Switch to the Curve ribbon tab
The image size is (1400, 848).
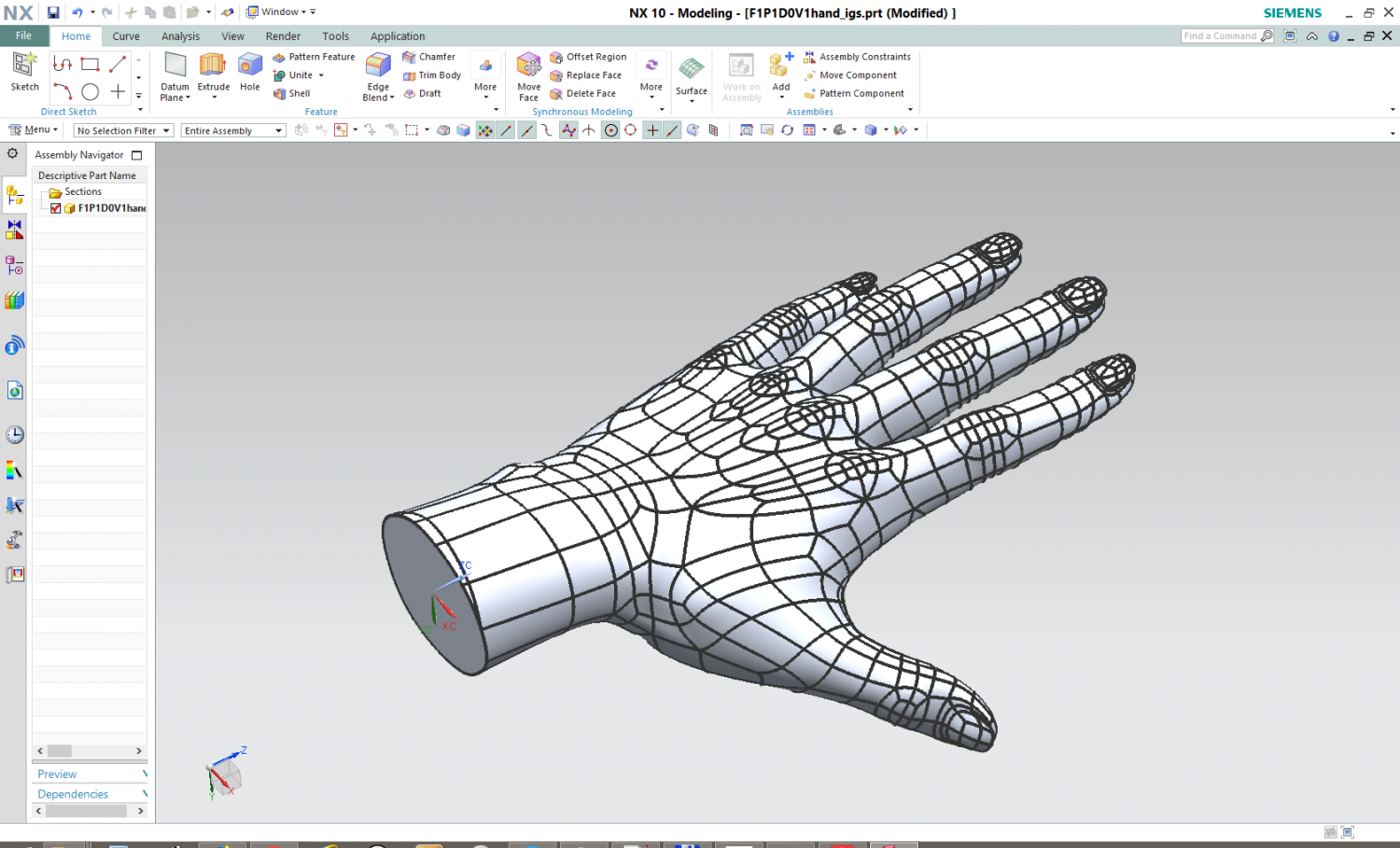[x=126, y=35]
